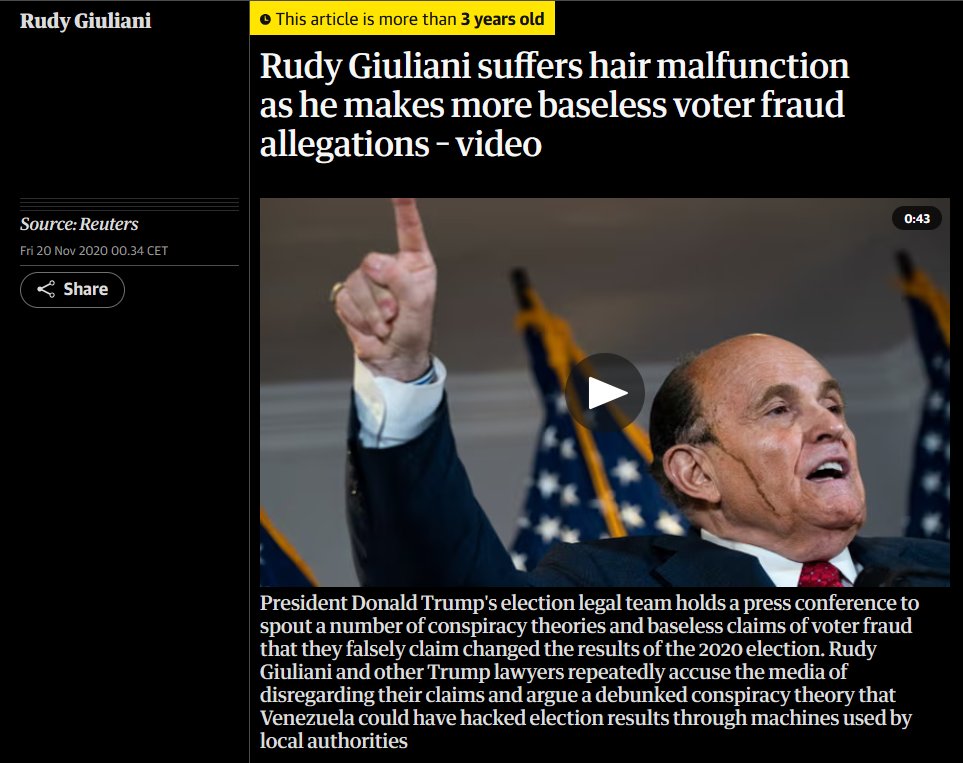Click the red tie in the video image
Screen dimensions: 963x763
point(821,574)
